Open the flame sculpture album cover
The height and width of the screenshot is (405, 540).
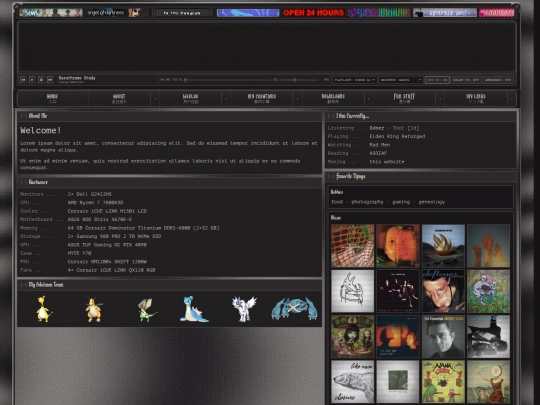(x=443, y=246)
